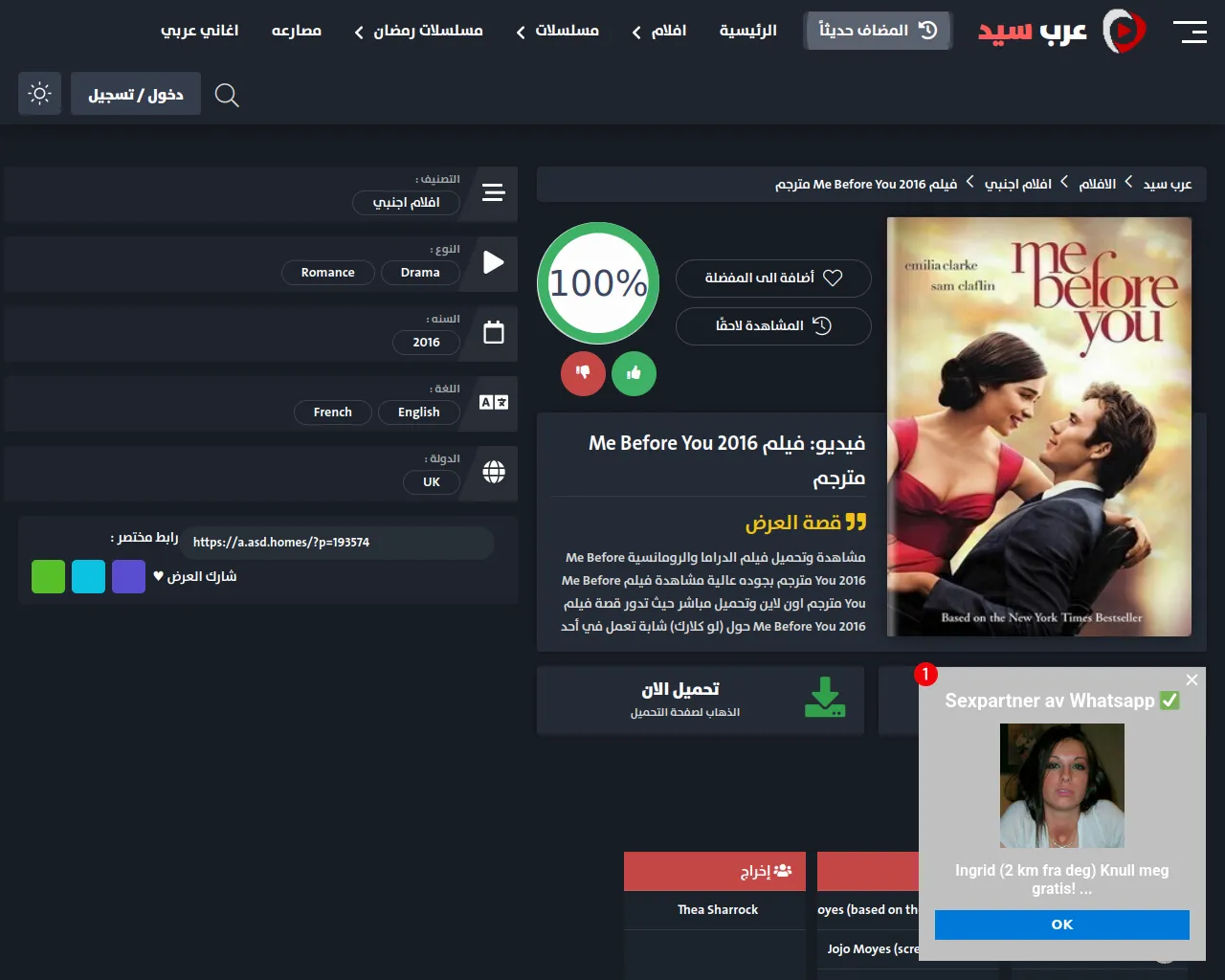
Task: Click the year calendar icon
Action: pyautogui.click(x=494, y=333)
